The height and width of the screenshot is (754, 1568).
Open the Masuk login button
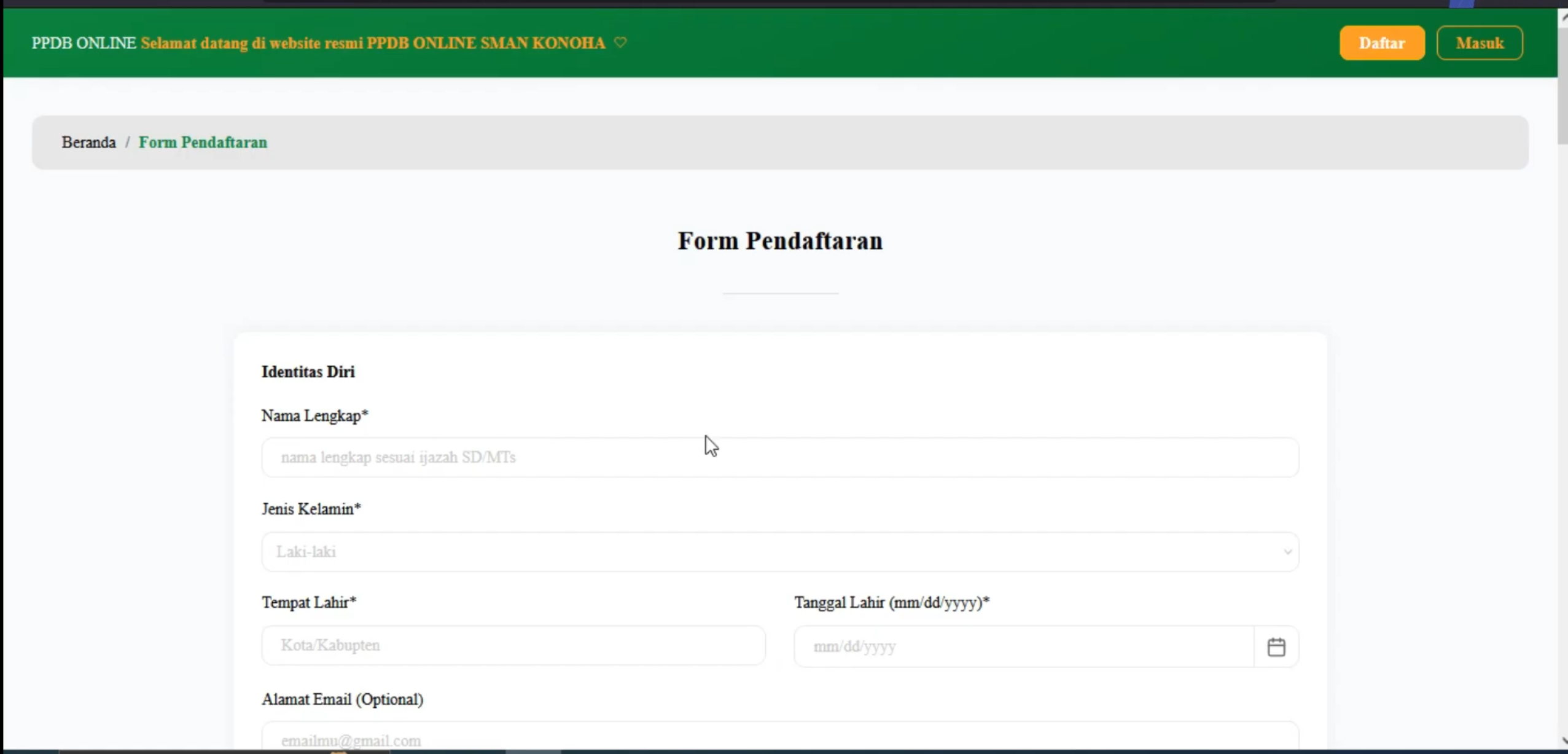1480,43
